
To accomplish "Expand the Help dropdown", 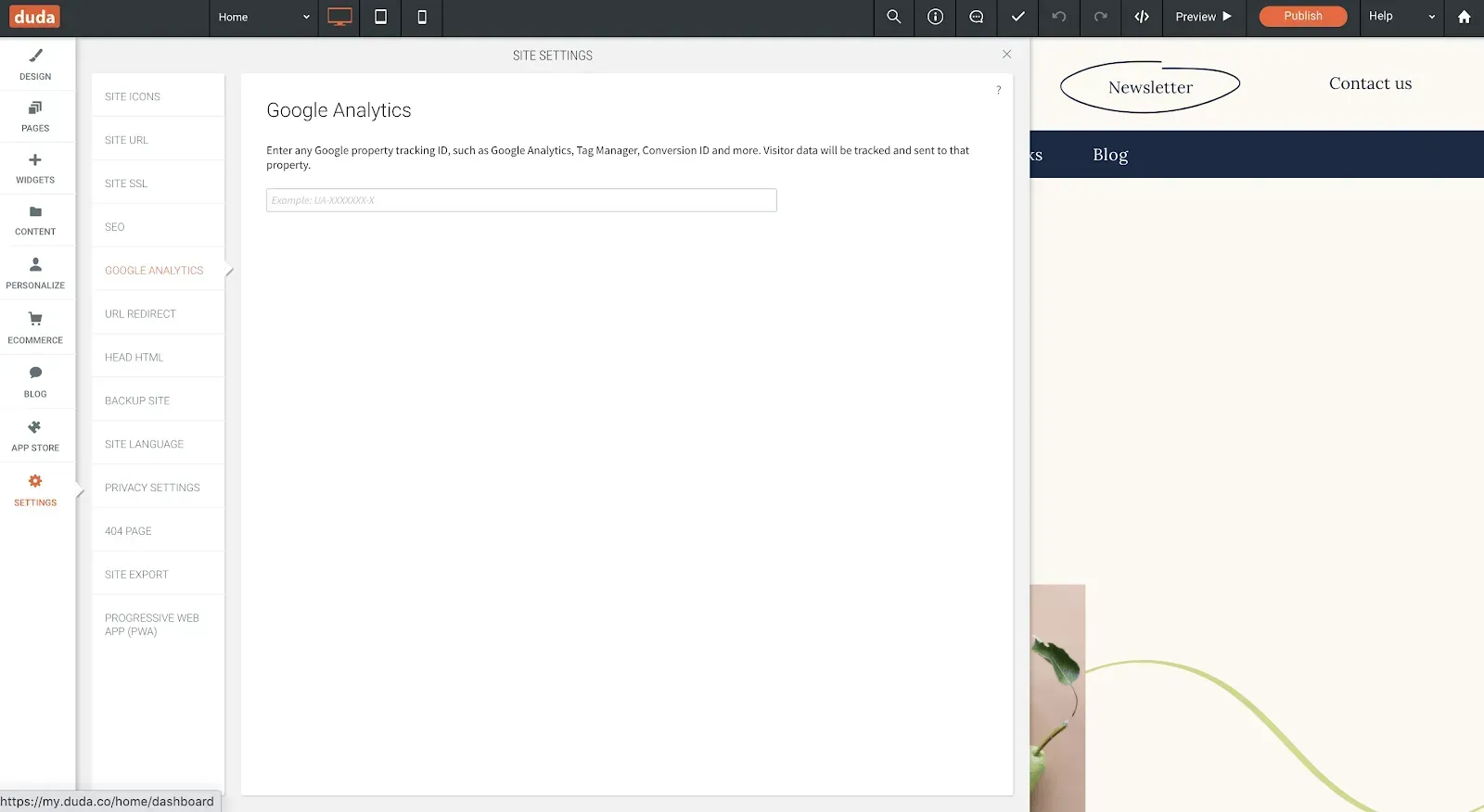I will pyautogui.click(x=1401, y=17).
